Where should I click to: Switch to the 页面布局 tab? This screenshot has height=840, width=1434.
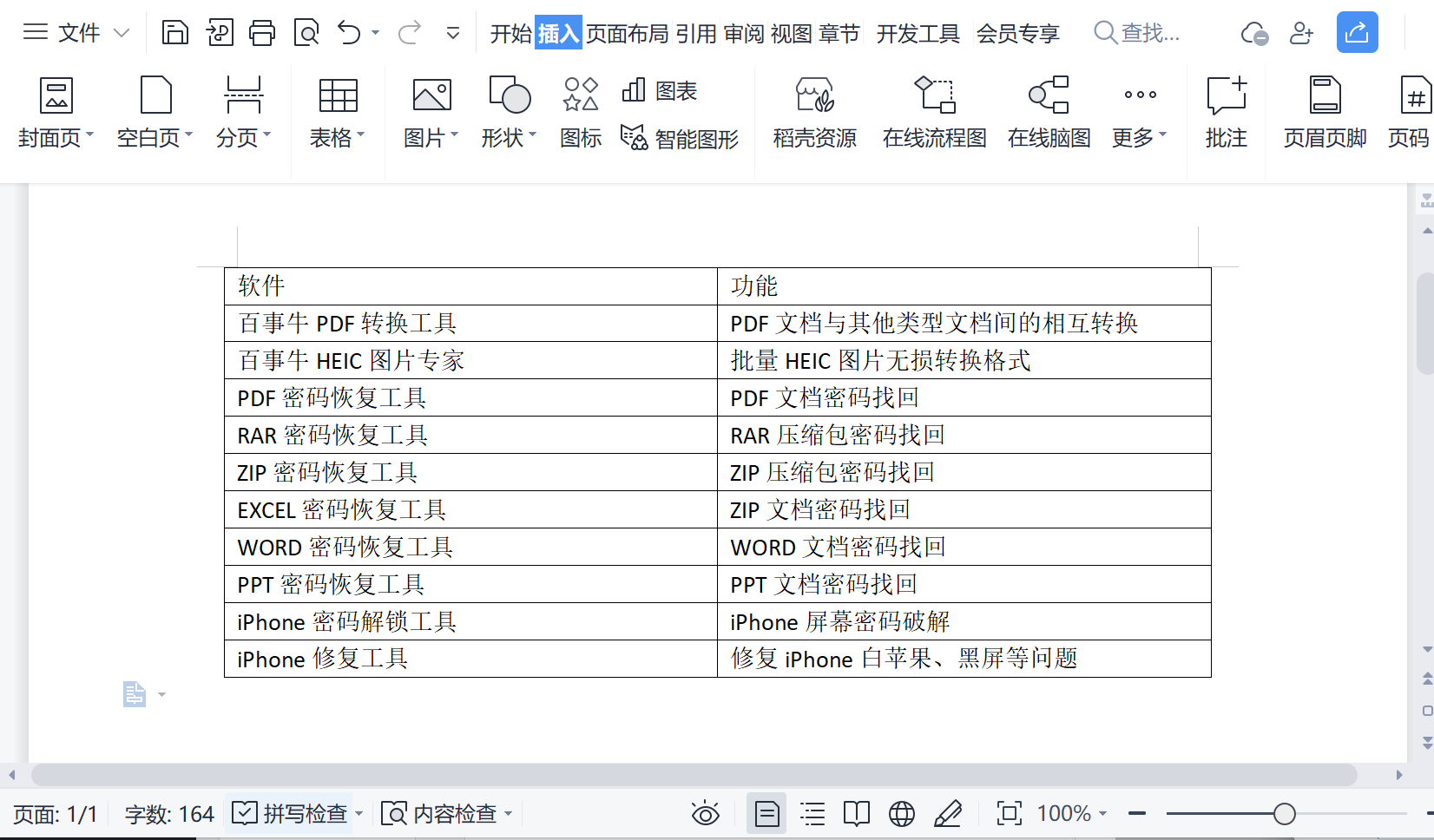[627, 33]
